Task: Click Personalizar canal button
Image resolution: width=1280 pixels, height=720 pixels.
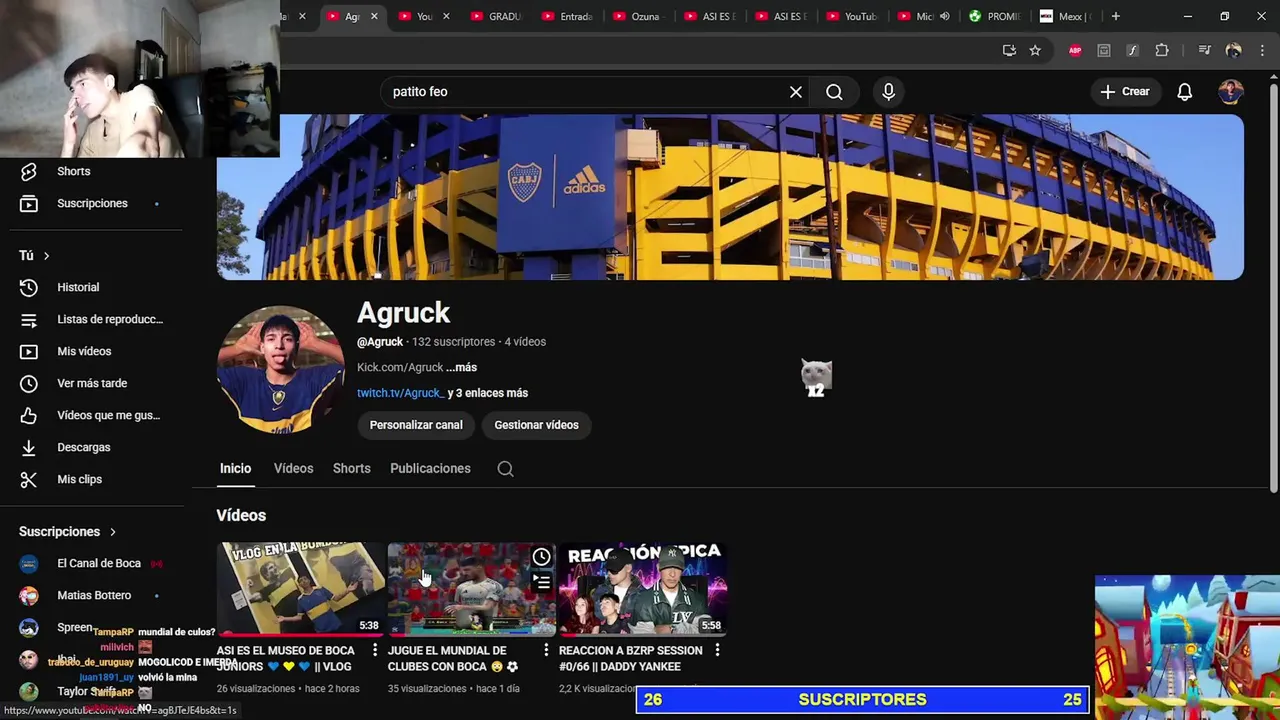Action: 416,425
